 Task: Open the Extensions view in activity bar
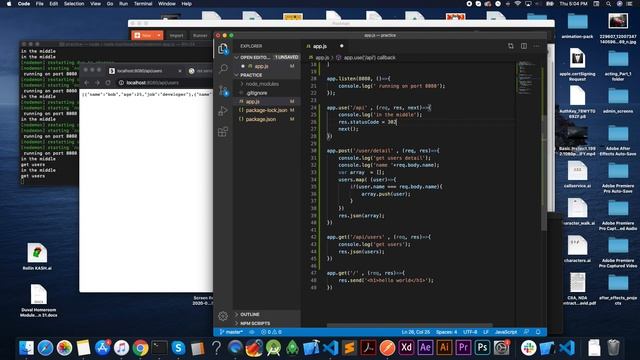click(223, 132)
